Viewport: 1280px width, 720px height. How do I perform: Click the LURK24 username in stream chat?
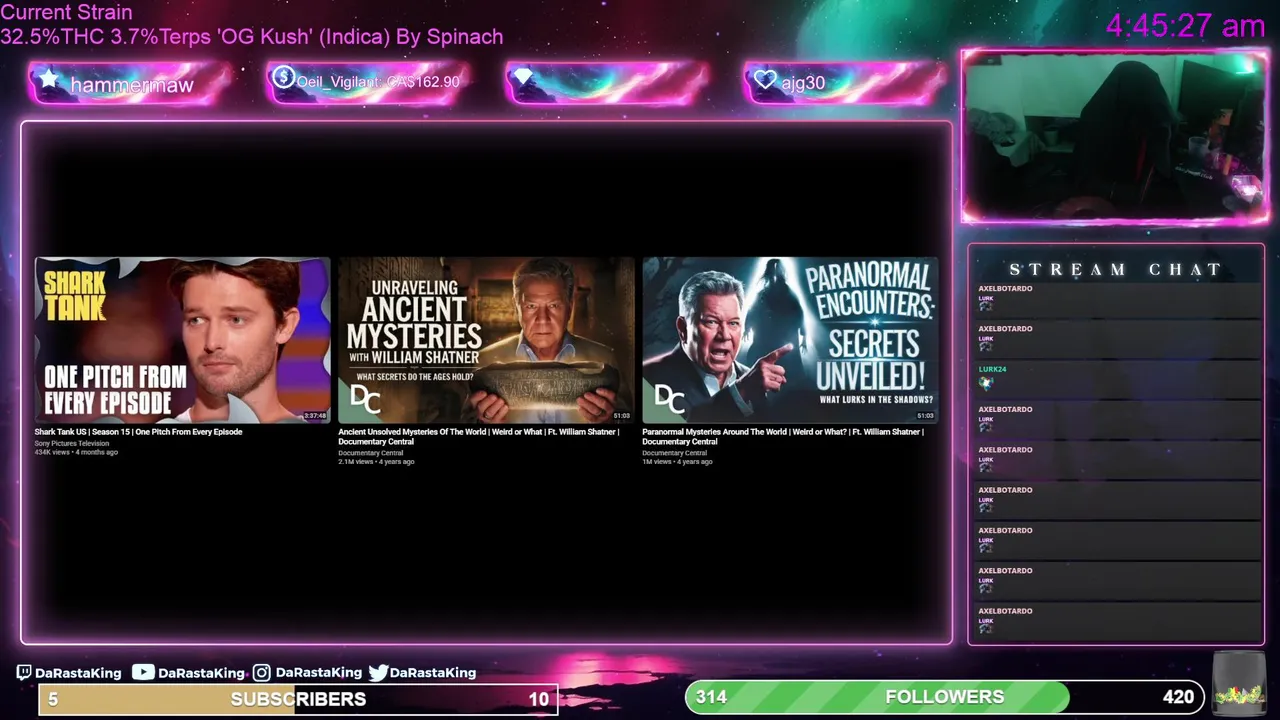pos(992,369)
